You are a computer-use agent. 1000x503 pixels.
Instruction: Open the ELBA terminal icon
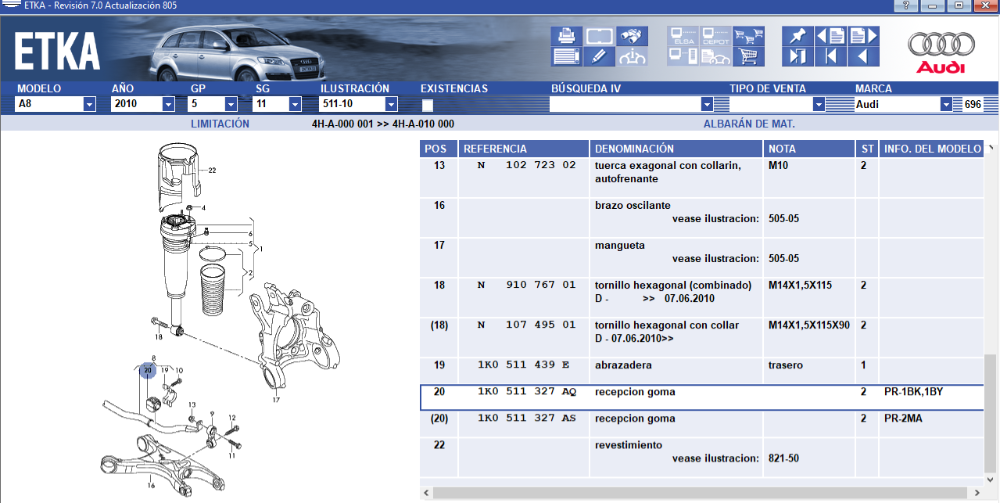[x=683, y=36]
